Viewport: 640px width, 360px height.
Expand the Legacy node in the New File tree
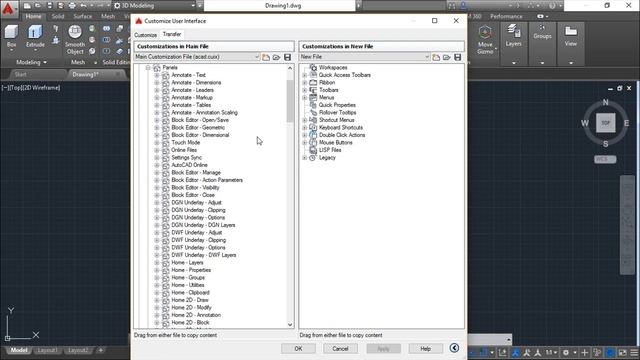coord(304,158)
